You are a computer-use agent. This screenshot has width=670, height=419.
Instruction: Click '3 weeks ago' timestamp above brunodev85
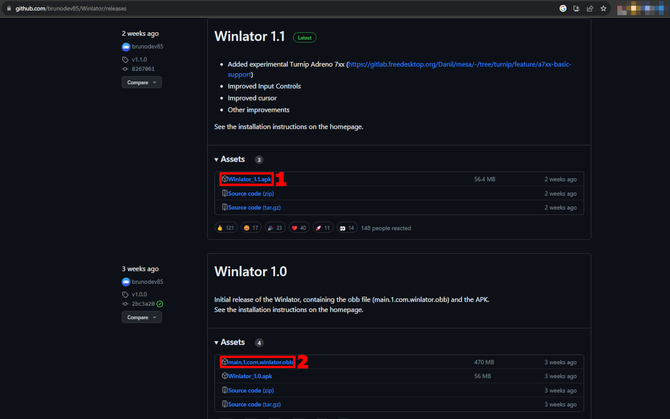[140, 269]
